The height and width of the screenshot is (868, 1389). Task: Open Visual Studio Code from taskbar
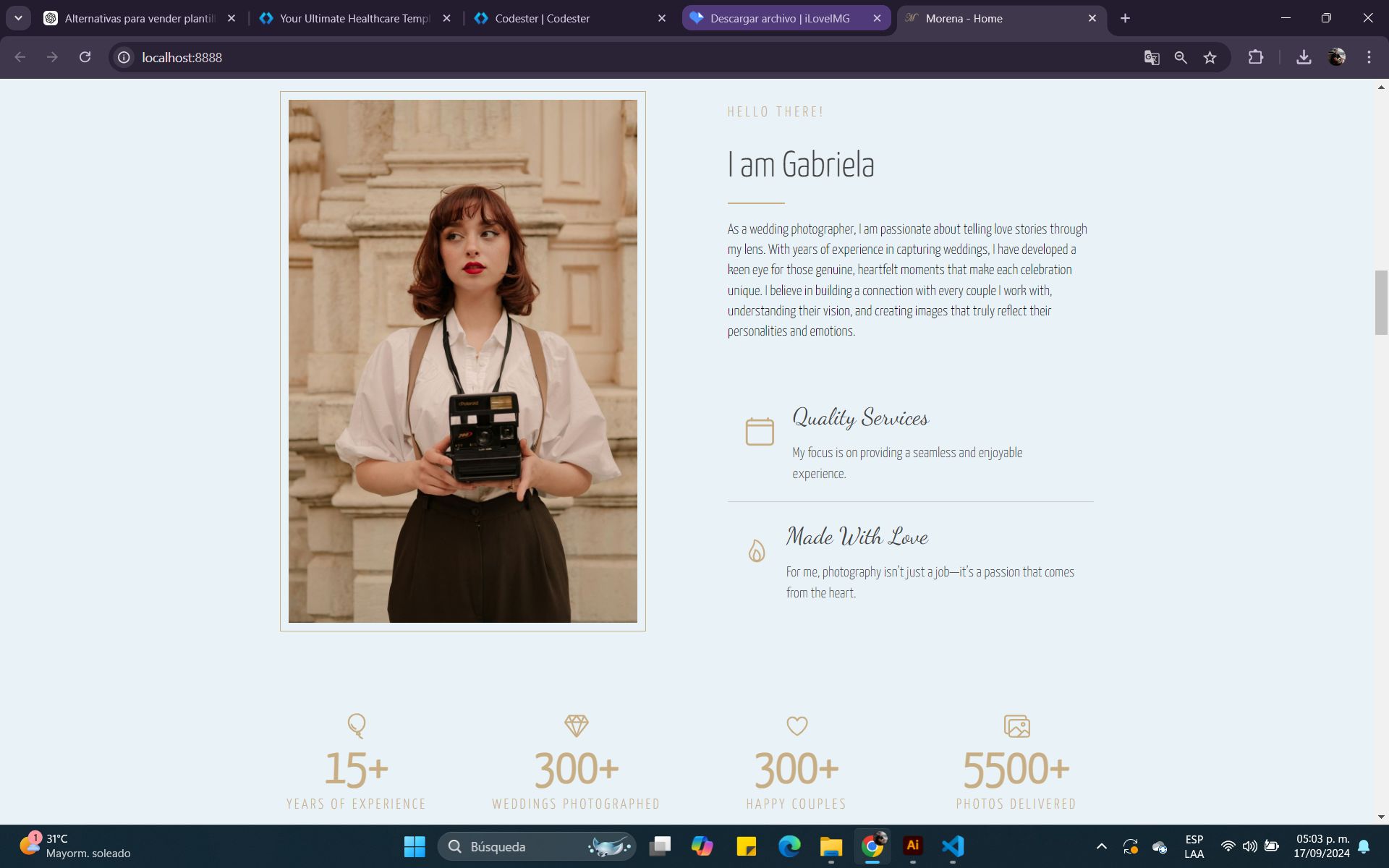pyautogui.click(x=953, y=846)
